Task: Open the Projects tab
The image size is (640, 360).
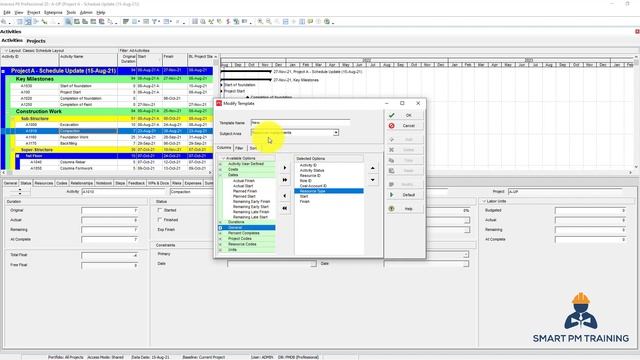Action: pos(36,41)
